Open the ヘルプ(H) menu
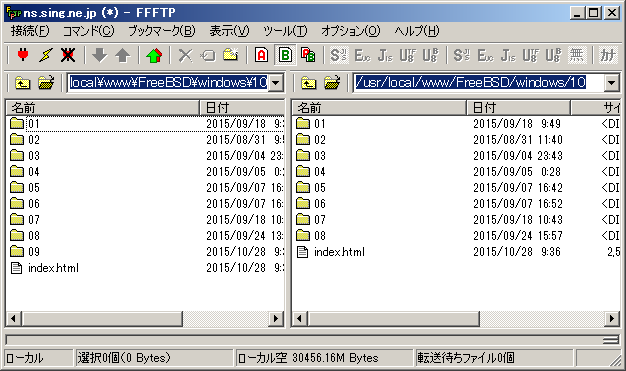 pos(417,31)
